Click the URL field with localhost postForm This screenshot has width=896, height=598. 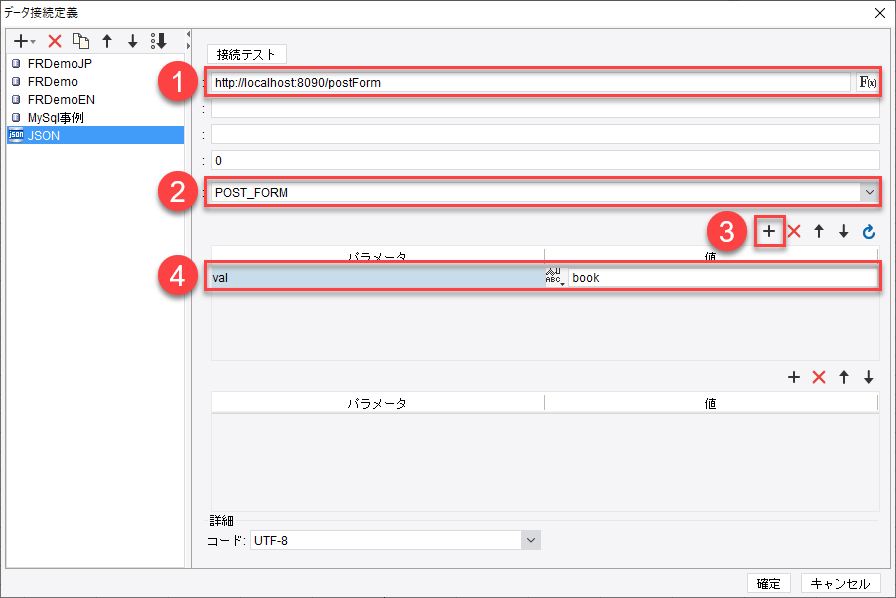[x=530, y=82]
